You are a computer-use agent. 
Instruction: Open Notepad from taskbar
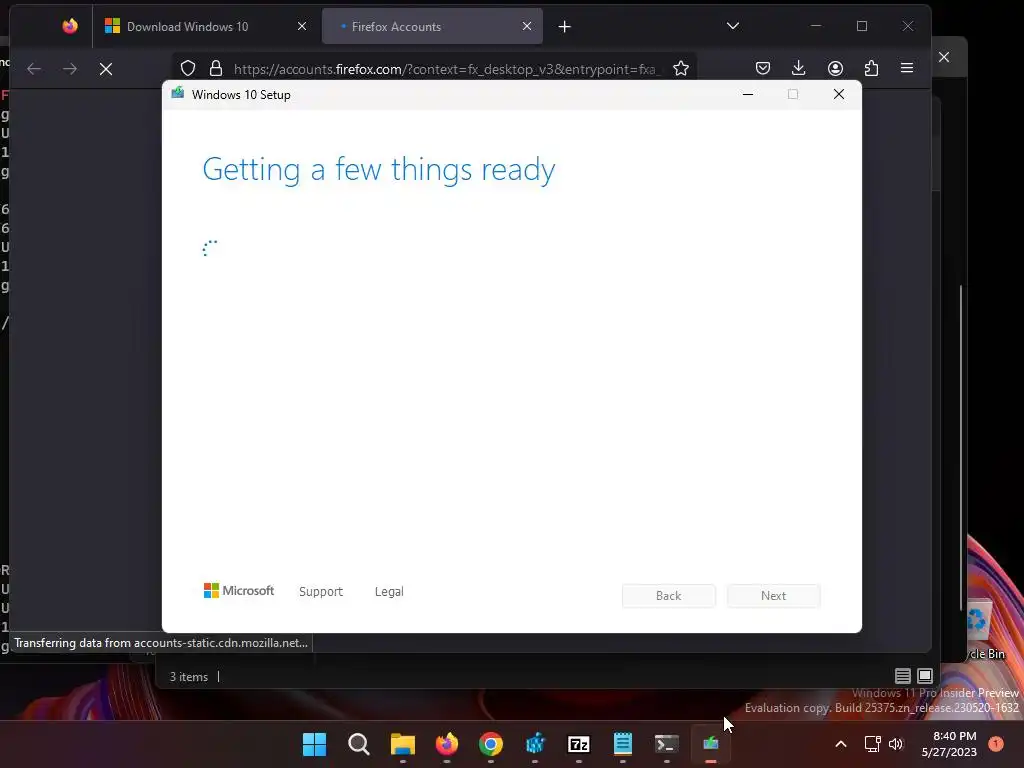[x=623, y=744]
